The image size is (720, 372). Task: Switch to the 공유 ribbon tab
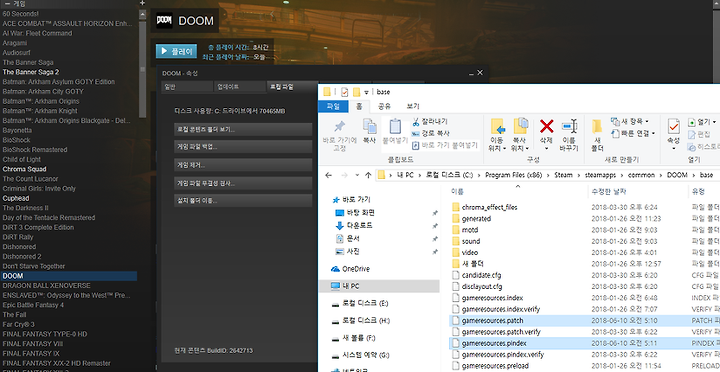tap(384, 106)
